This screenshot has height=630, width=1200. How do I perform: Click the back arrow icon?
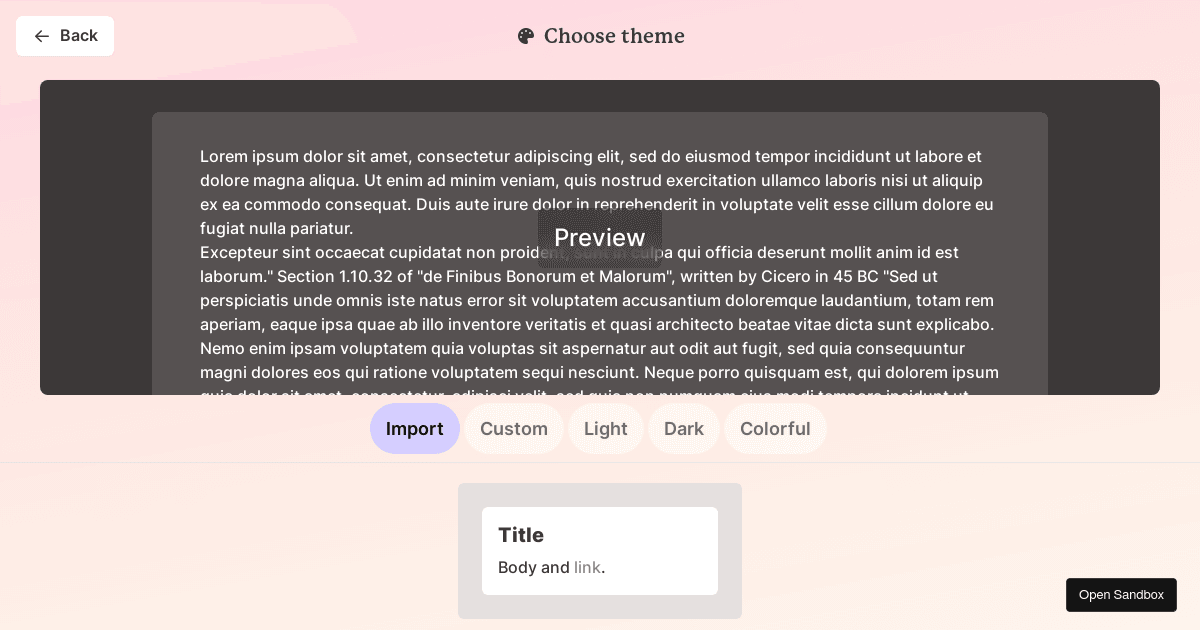[42, 36]
